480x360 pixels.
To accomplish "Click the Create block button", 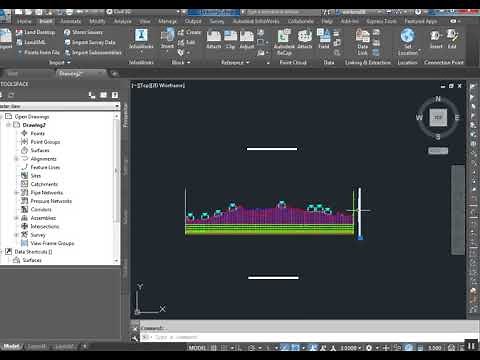I will (189, 32).
